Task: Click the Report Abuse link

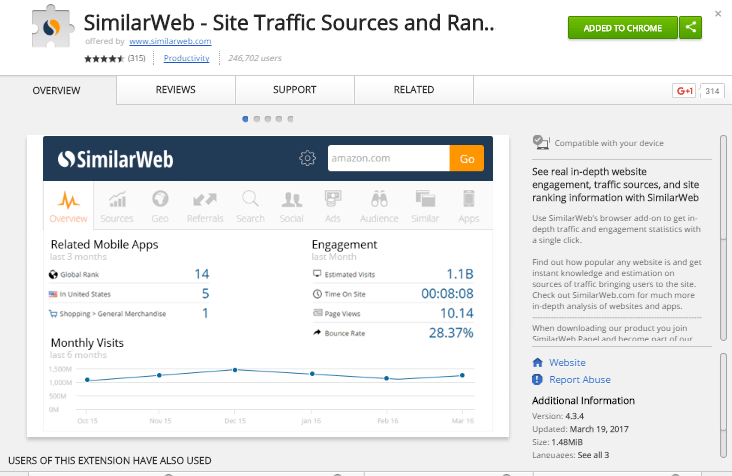Action: (x=580, y=379)
